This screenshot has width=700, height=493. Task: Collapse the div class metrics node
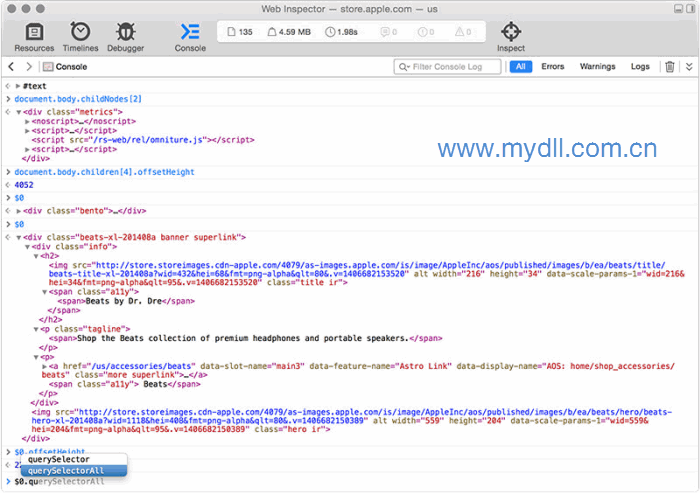tap(19, 112)
